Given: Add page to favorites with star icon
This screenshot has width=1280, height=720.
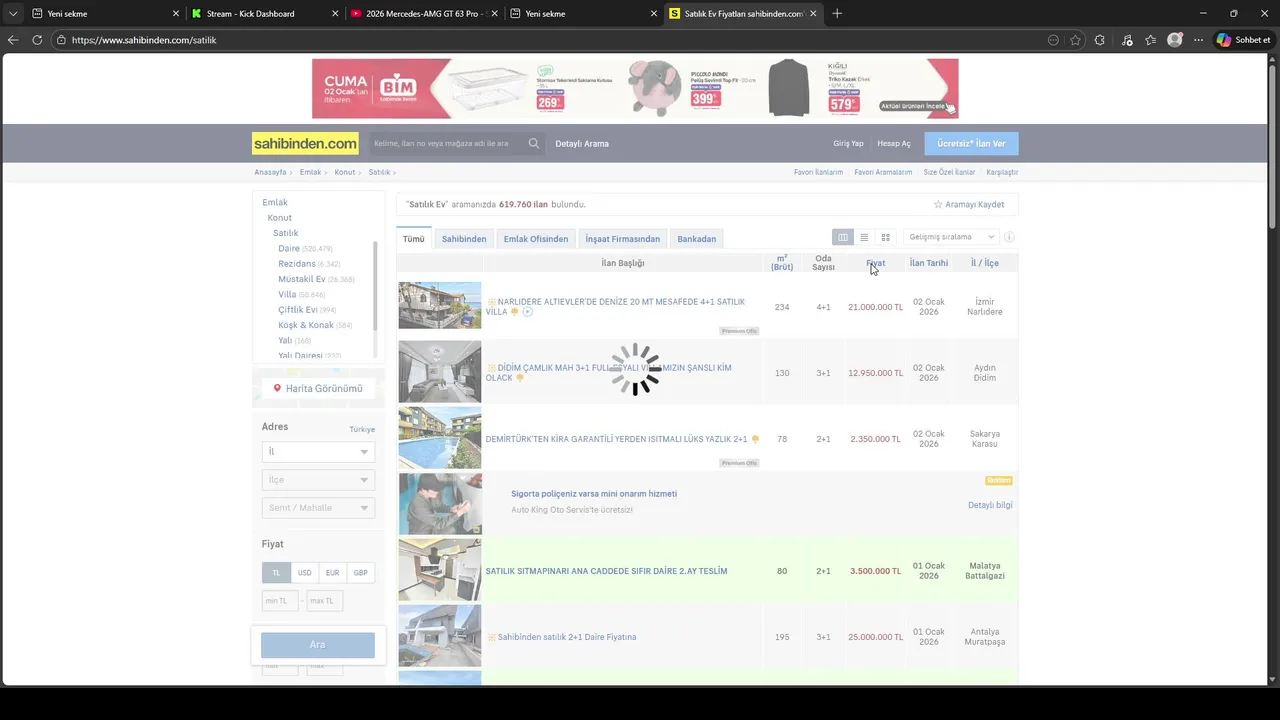Looking at the screenshot, I should coord(1075,40).
